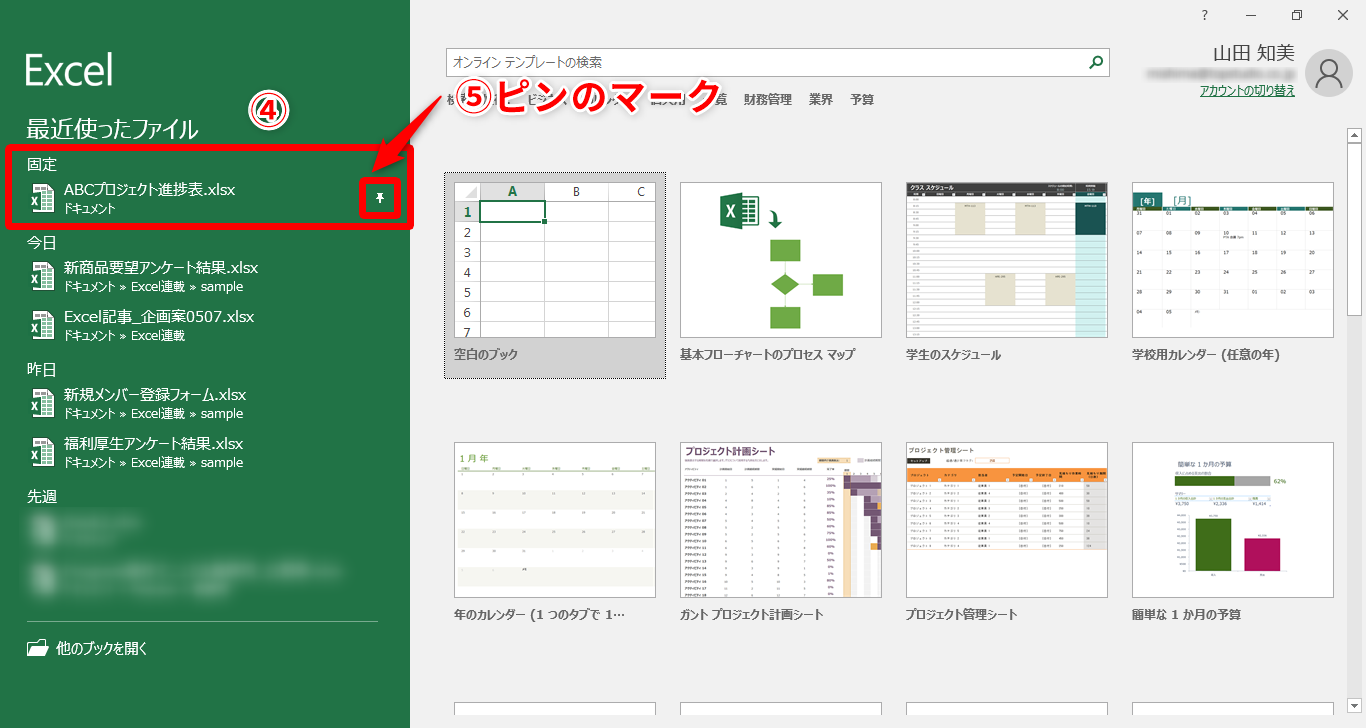The image size is (1366, 728).
Task: Choose the 業界 suggested search
Action: click(821, 100)
